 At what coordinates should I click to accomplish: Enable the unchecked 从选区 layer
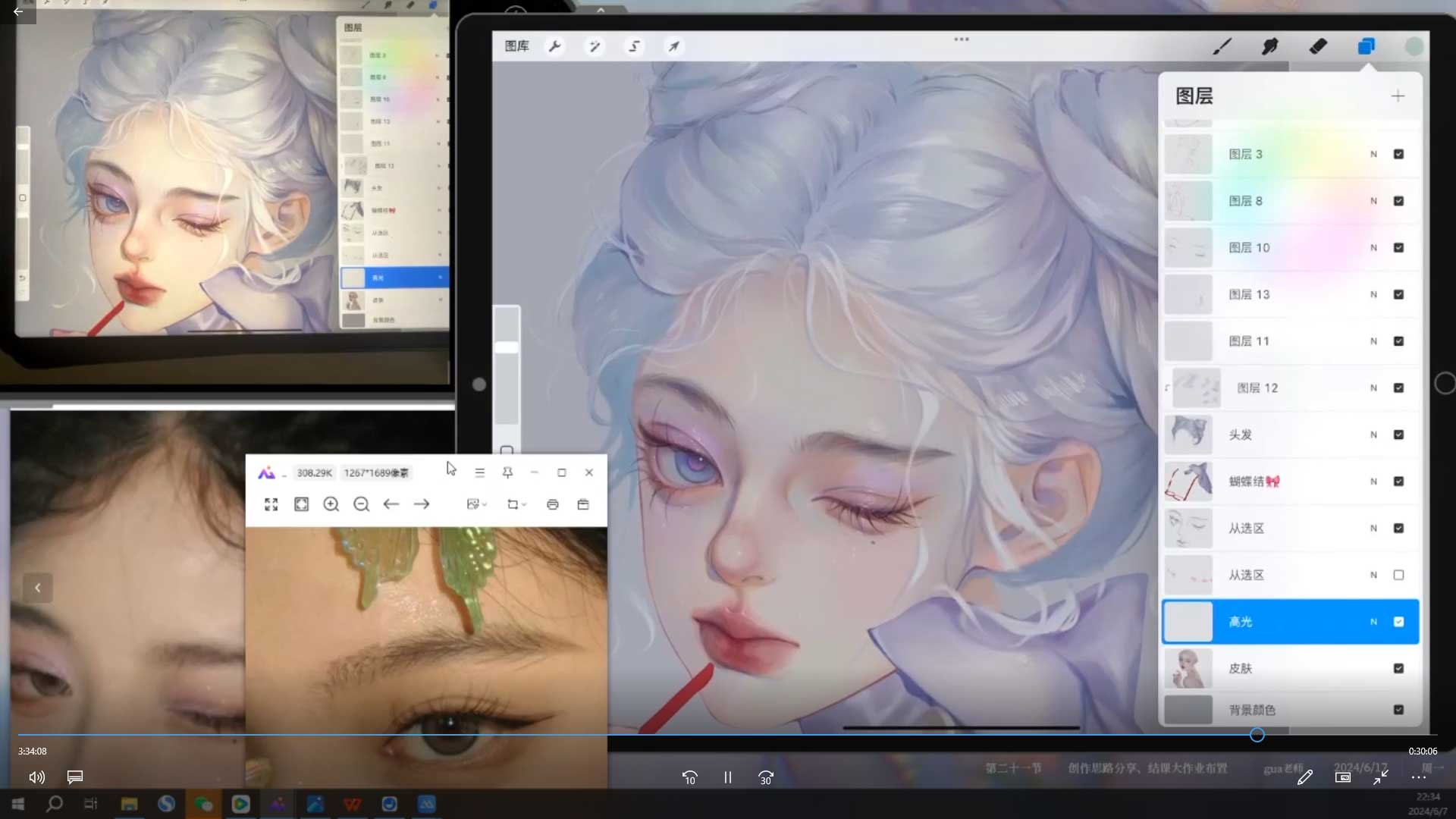pos(1398,575)
